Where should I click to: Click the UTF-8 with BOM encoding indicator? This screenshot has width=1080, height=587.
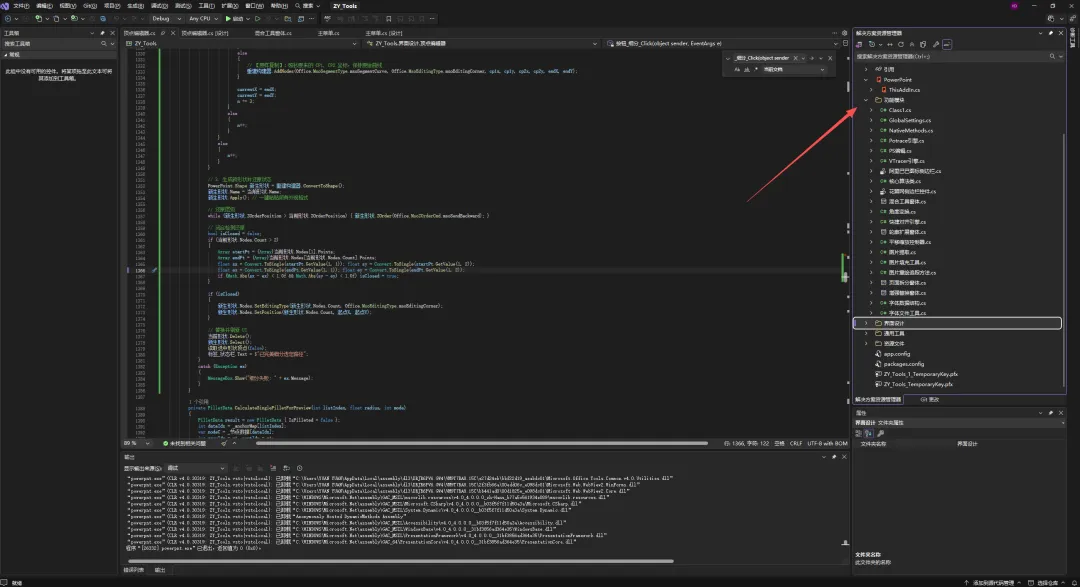pos(827,444)
